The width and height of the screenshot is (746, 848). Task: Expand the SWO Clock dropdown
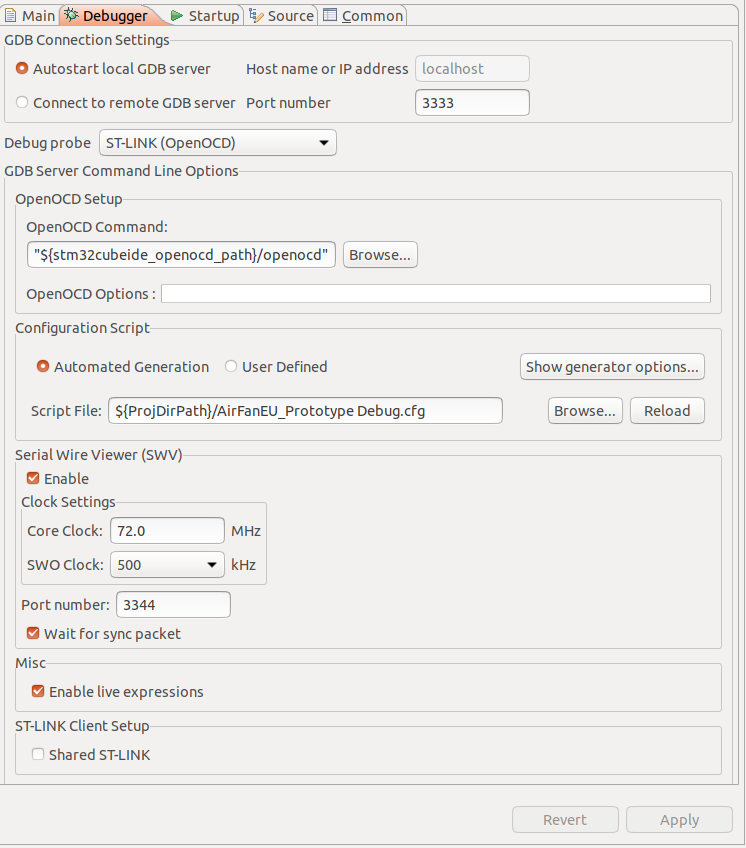coord(167,565)
